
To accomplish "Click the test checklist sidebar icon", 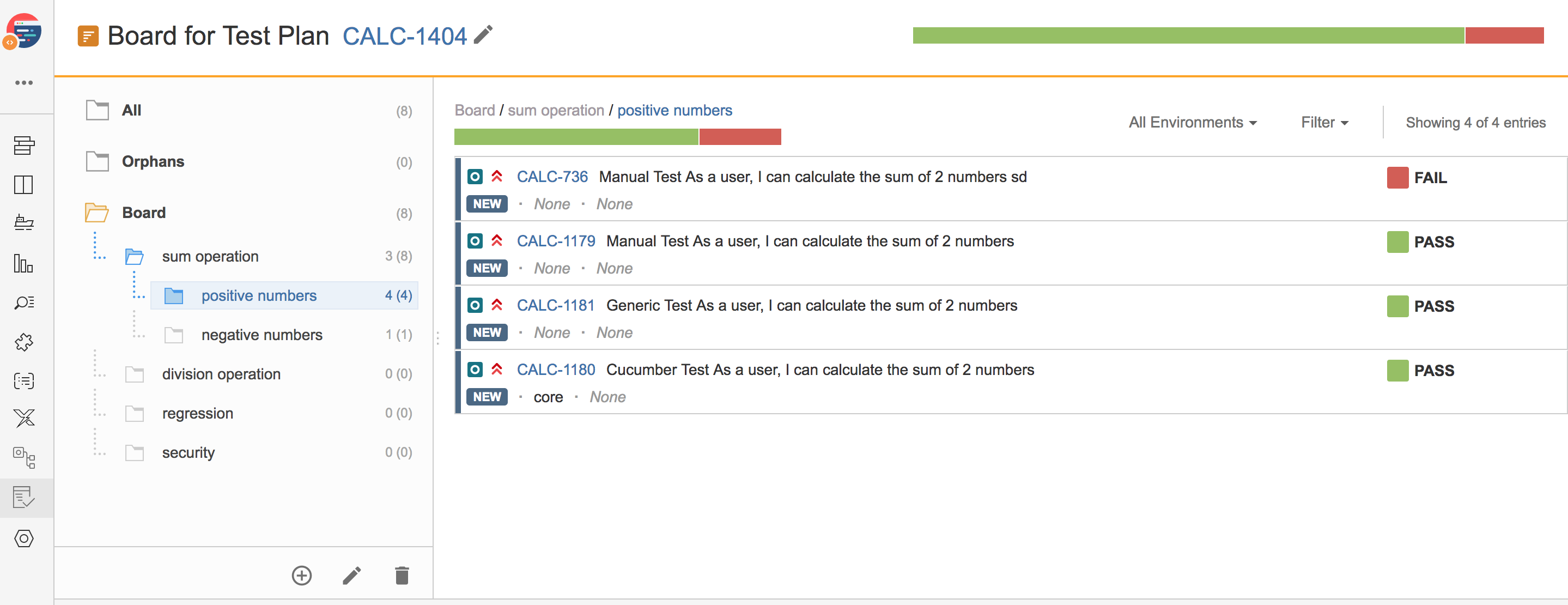I will [24, 497].
